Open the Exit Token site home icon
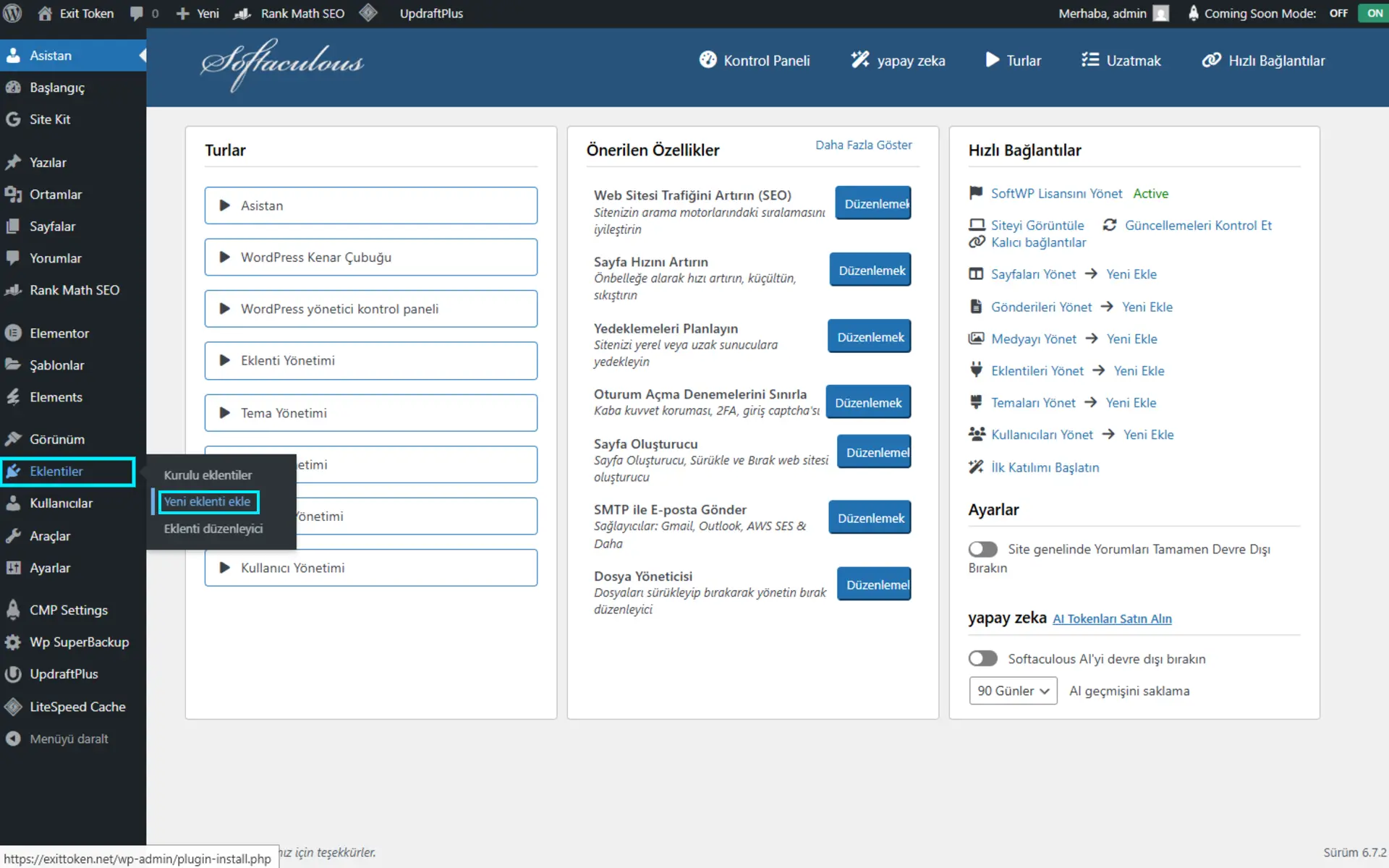This screenshot has height=868, width=1389. coord(45,13)
